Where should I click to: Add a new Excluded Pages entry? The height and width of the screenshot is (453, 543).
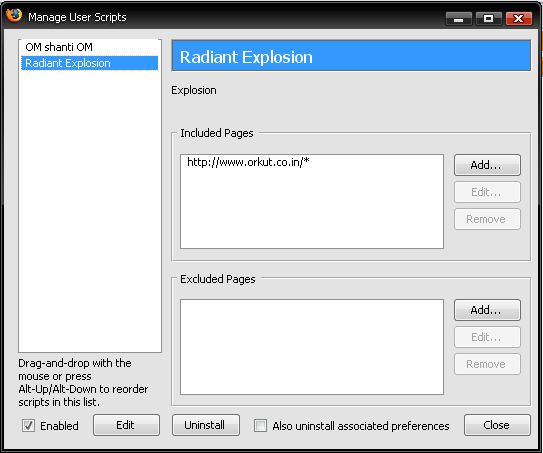(x=487, y=310)
